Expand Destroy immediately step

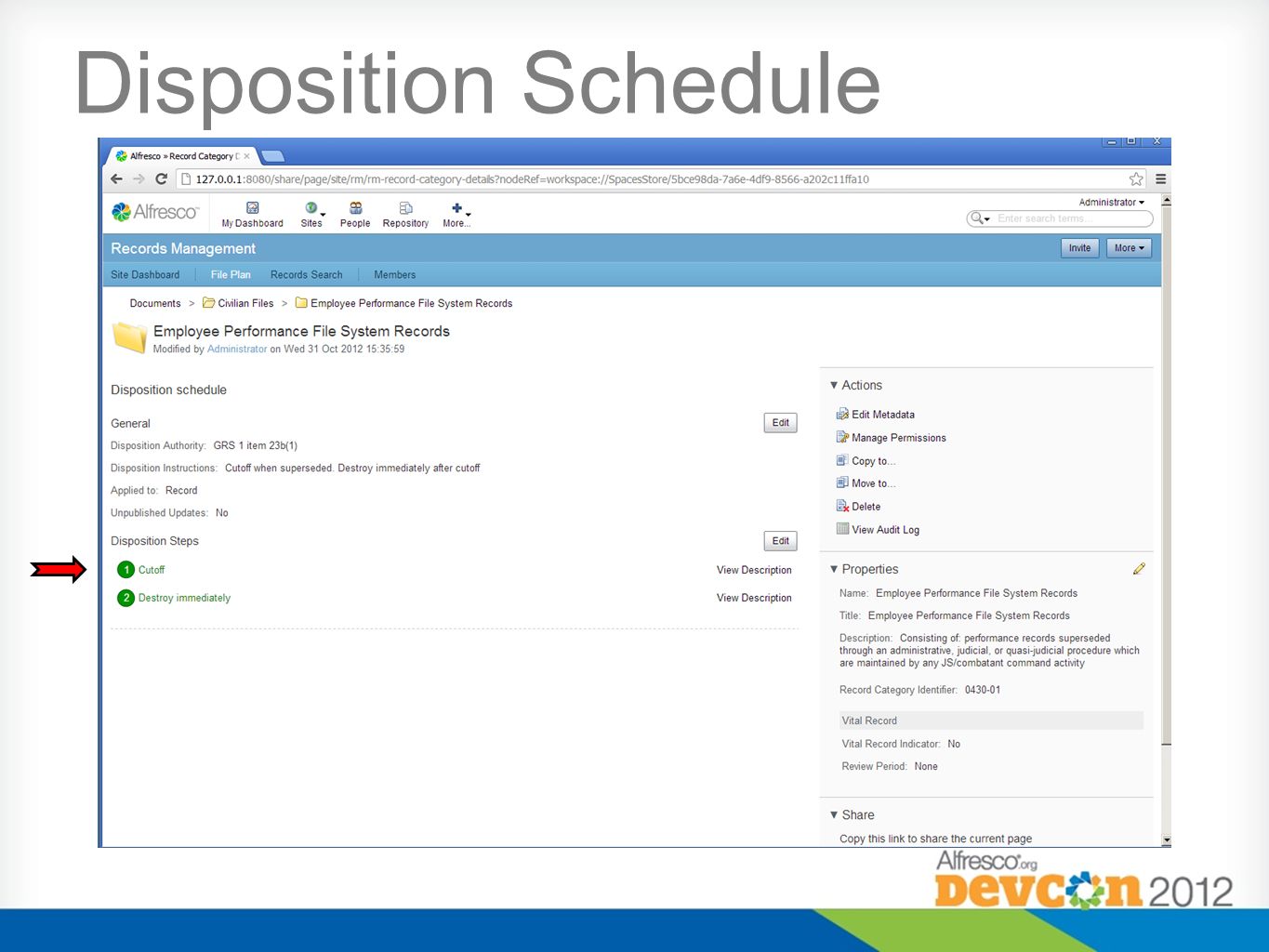[184, 598]
